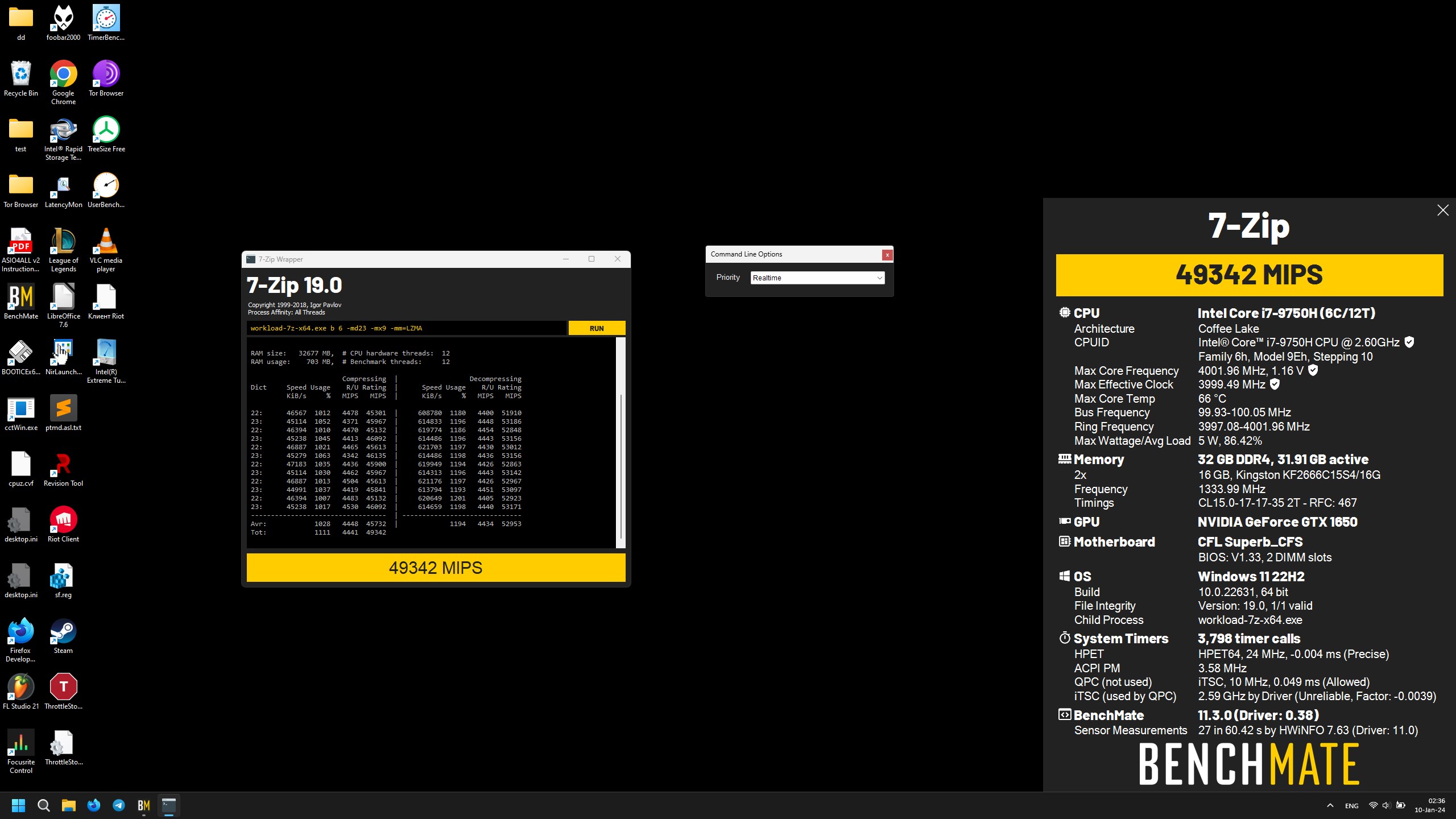Open File Explorer from taskbar
The width and height of the screenshot is (1456, 819).
[x=69, y=805]
